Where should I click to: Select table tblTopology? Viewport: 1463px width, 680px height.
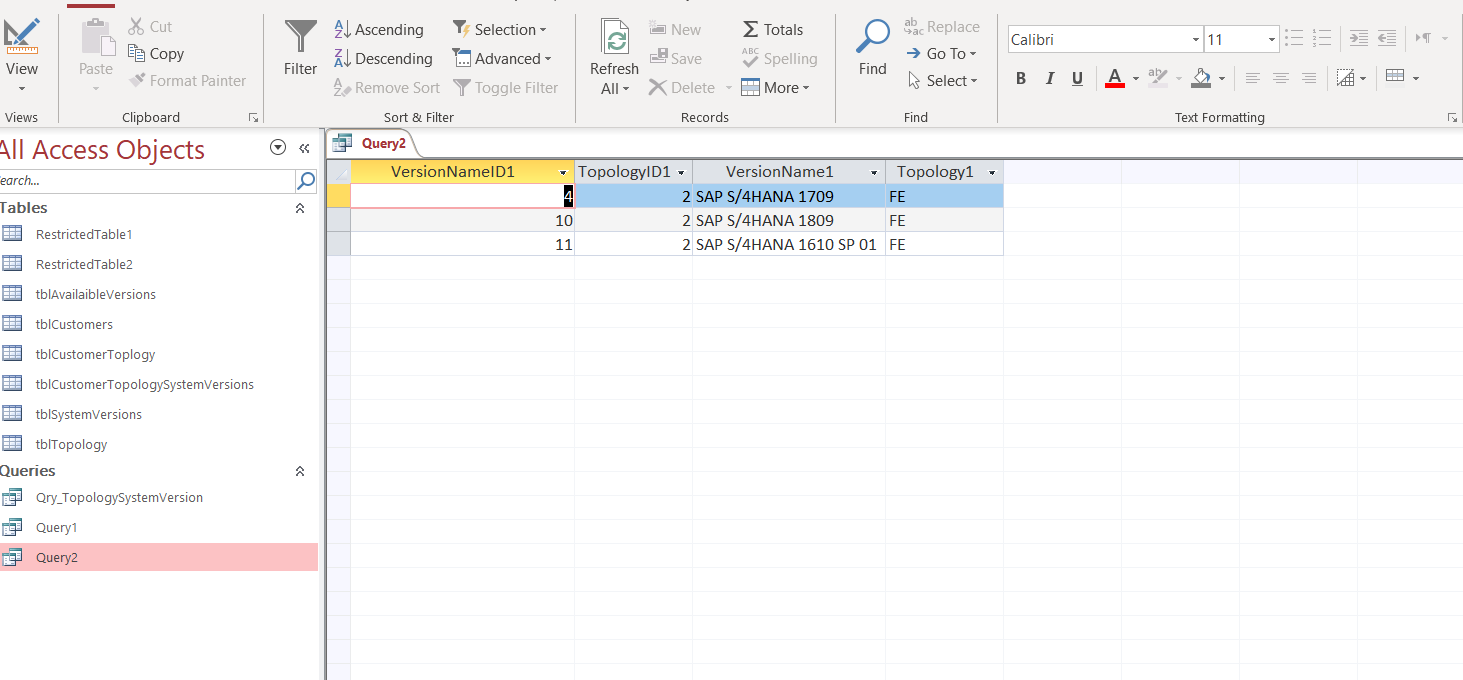click(71, 444)
